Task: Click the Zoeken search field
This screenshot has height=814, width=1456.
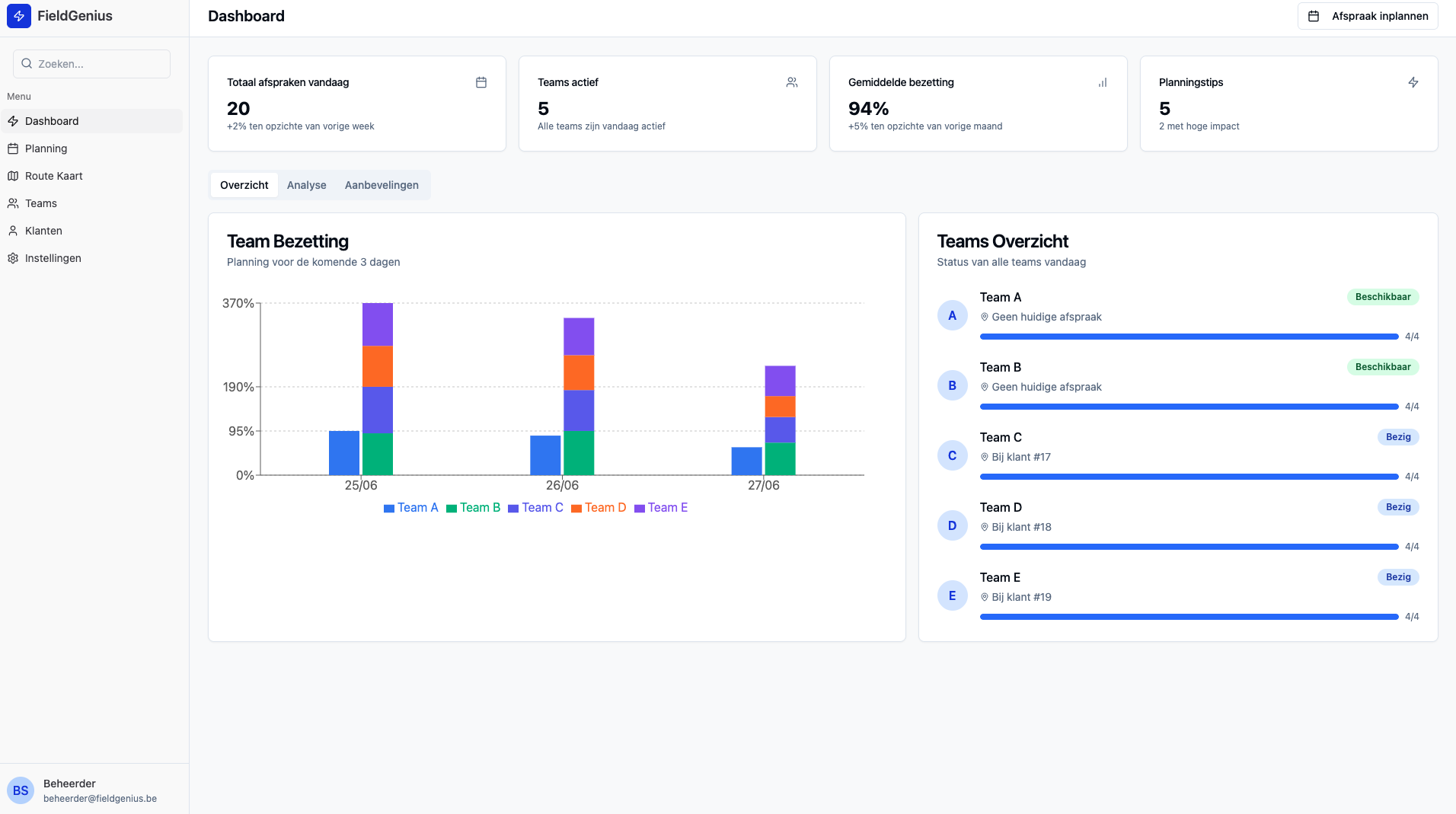Action: tap(92, 64)
